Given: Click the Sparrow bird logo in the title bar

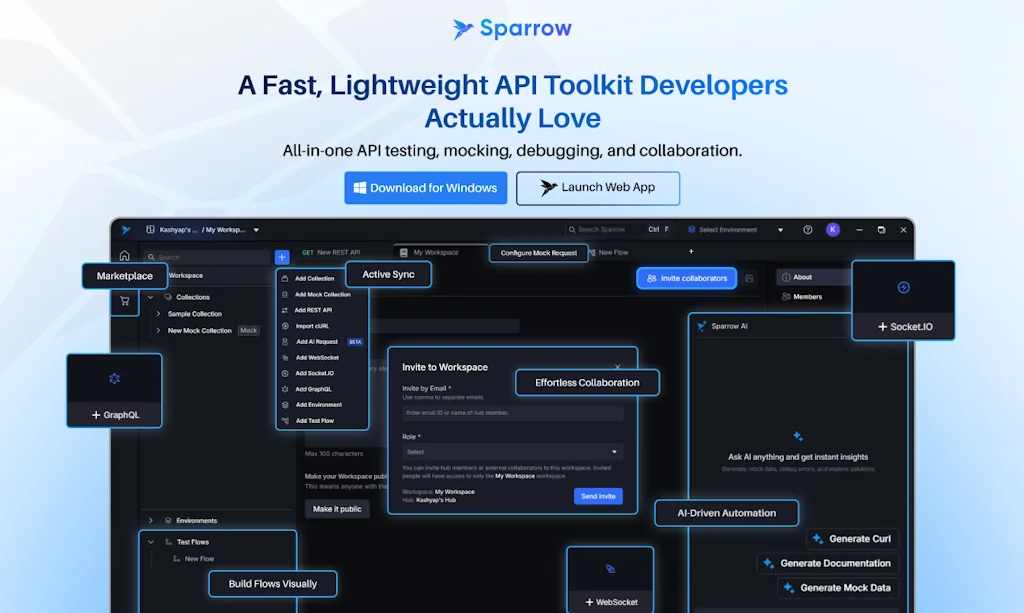Looking at the screenshot, I should tap(125, 229).
